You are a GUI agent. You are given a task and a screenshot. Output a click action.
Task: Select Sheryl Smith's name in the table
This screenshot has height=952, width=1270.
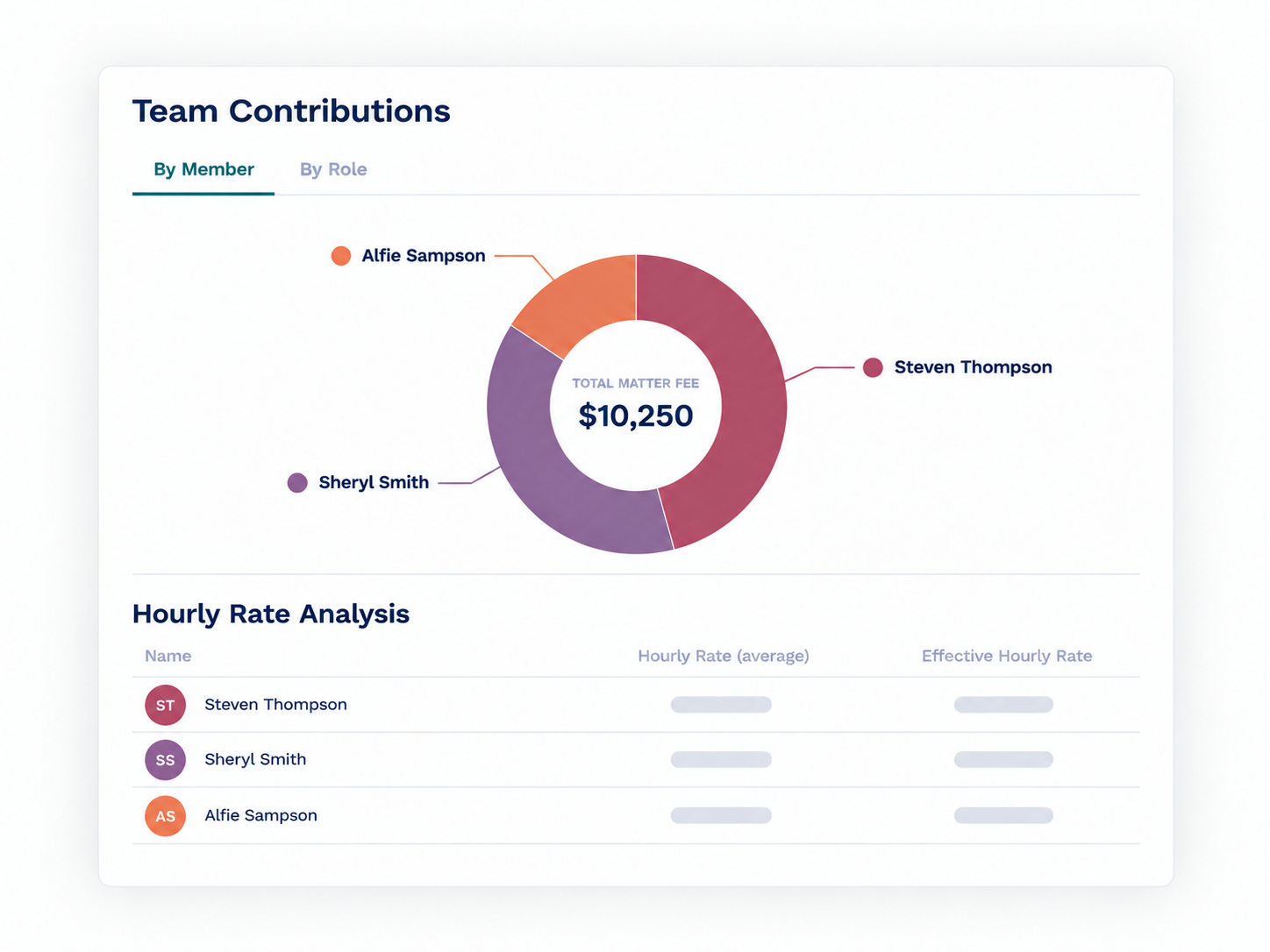255,760
